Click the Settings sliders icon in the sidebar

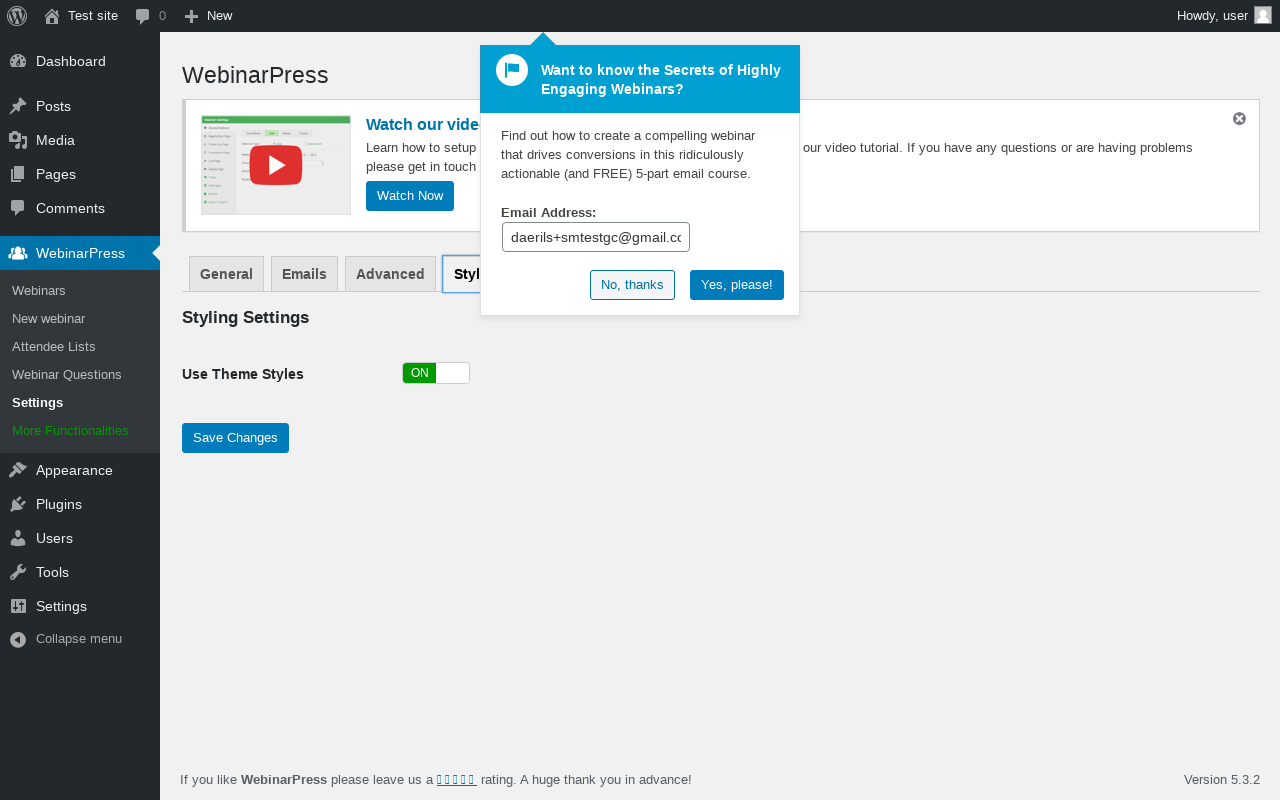[18, 606]
